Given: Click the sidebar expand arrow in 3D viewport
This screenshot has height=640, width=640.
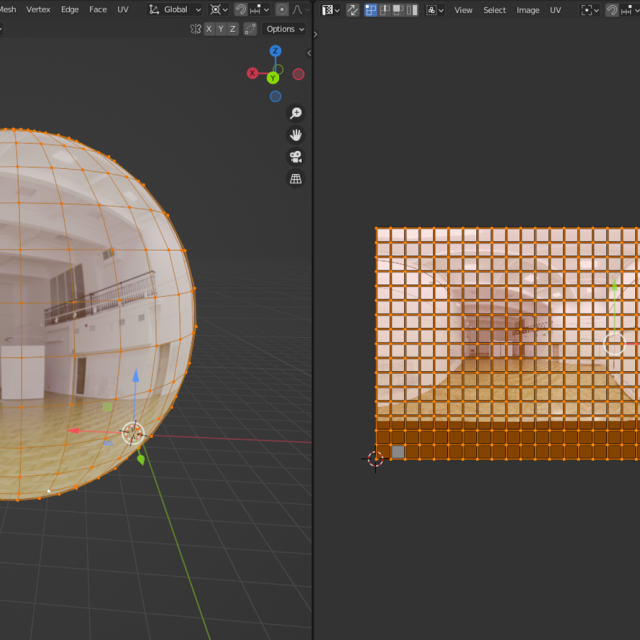Looking at the screenshot, I should (309, 52).
